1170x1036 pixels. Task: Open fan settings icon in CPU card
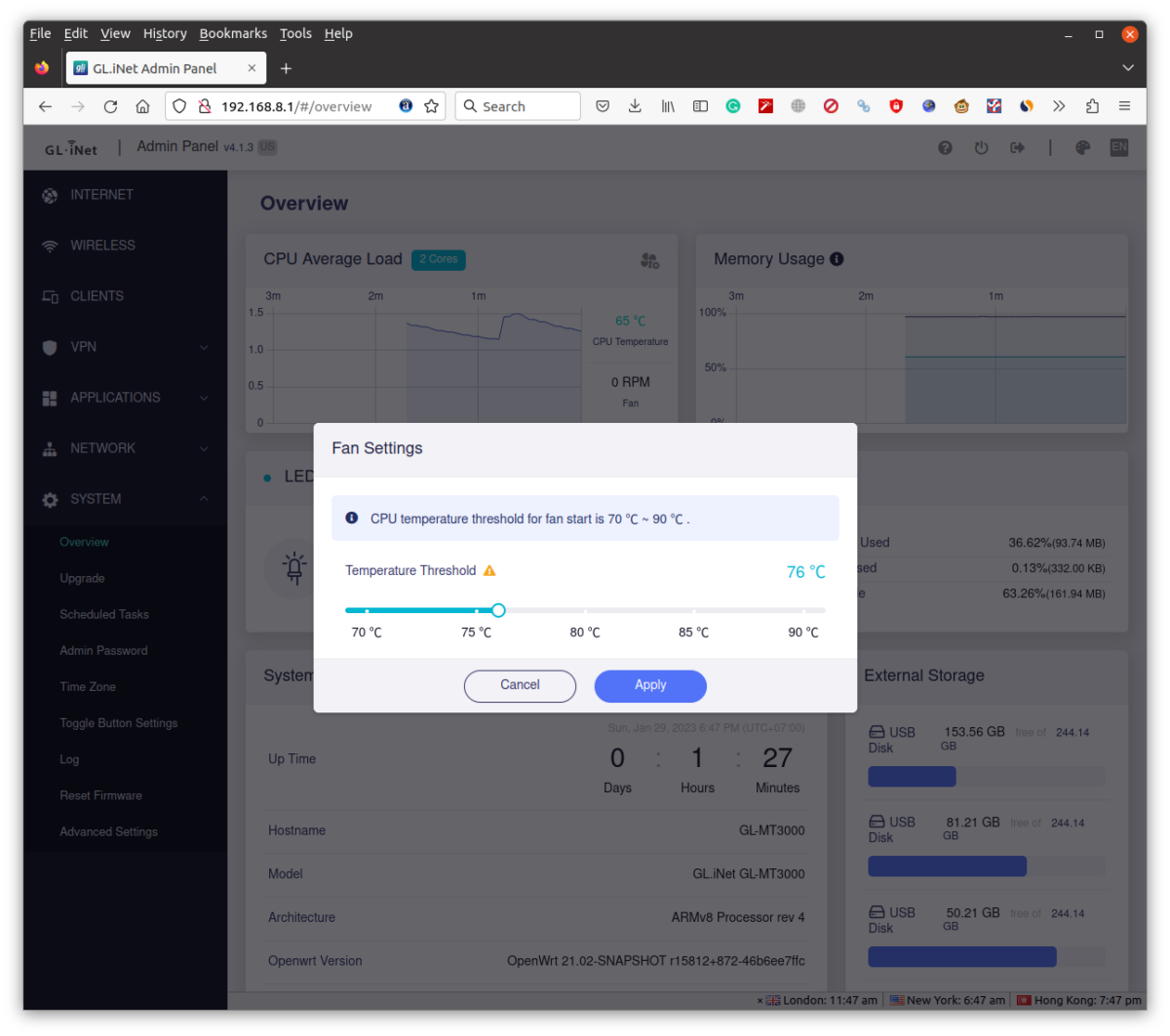(x=649, y=260)
